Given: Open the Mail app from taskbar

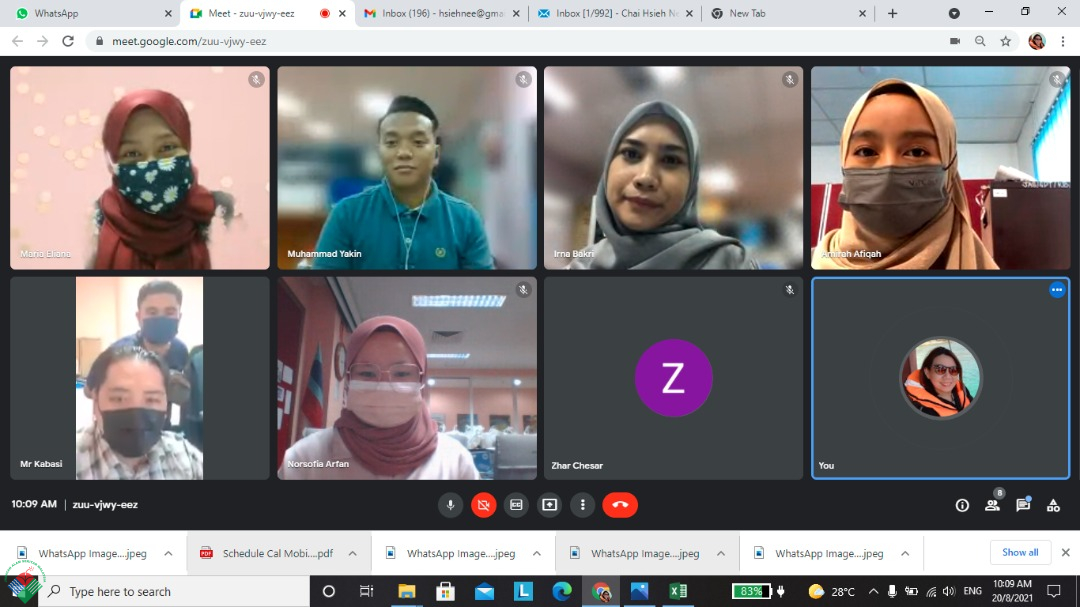Looking at the screenshot, I should tap(484, 591).
